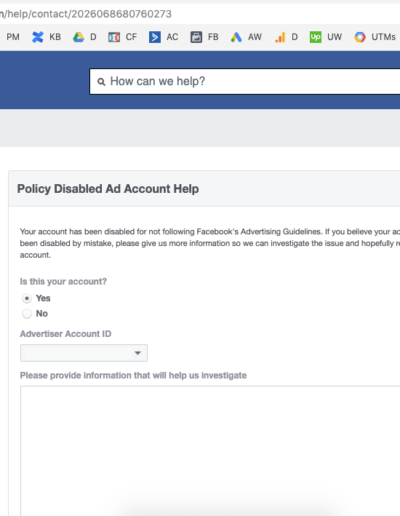Click the UTMs bookmark label
Screen dimensions: 400x516
[x=383, y=37]
